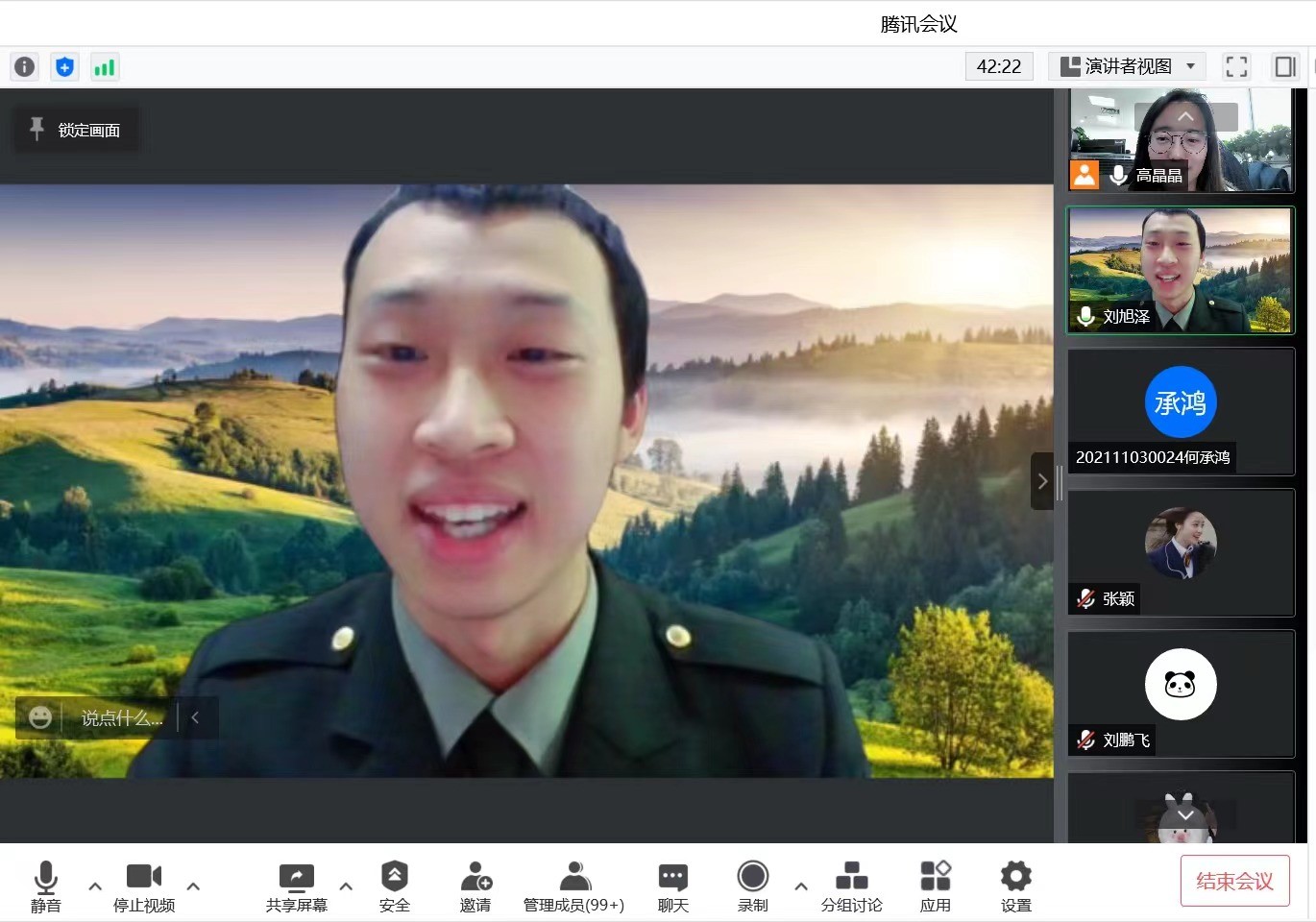Viewport: 1316px width, 922px height.
Task: Select 张颖's participant thumbnail
Action: tap(1181, 552)
